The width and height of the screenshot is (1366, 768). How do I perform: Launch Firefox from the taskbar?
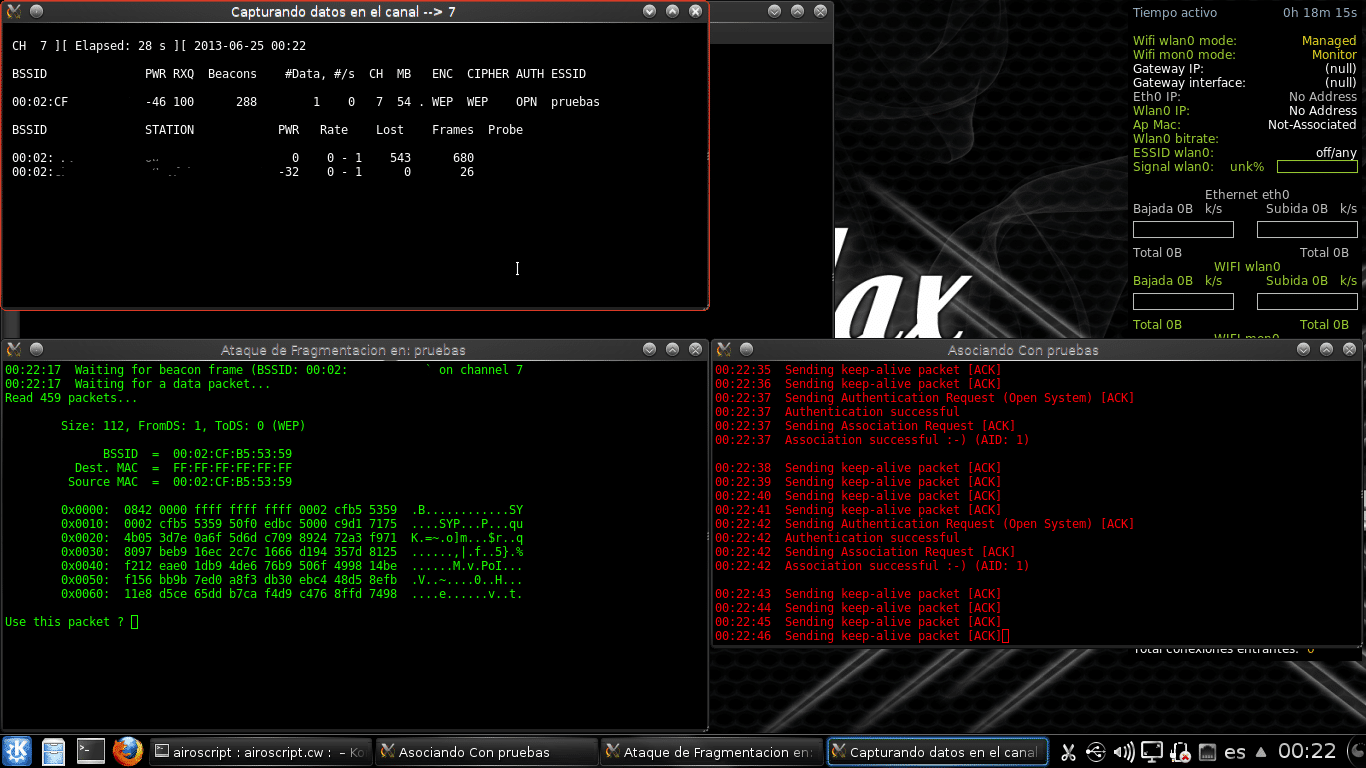click(127, 751)
